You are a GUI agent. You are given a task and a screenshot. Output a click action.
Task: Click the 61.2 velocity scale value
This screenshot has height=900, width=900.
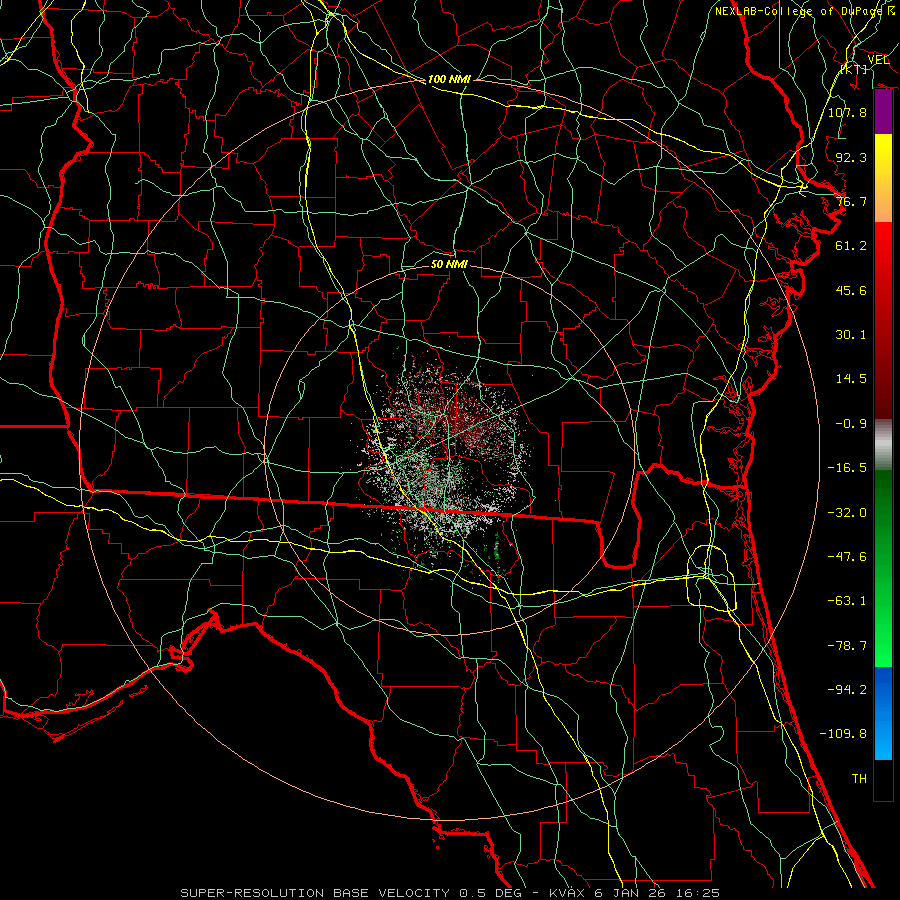[851, 246]
